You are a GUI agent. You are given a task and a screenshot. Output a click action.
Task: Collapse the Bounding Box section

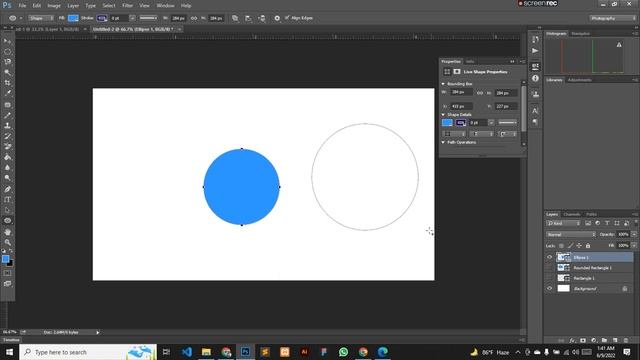pos(443,84)
